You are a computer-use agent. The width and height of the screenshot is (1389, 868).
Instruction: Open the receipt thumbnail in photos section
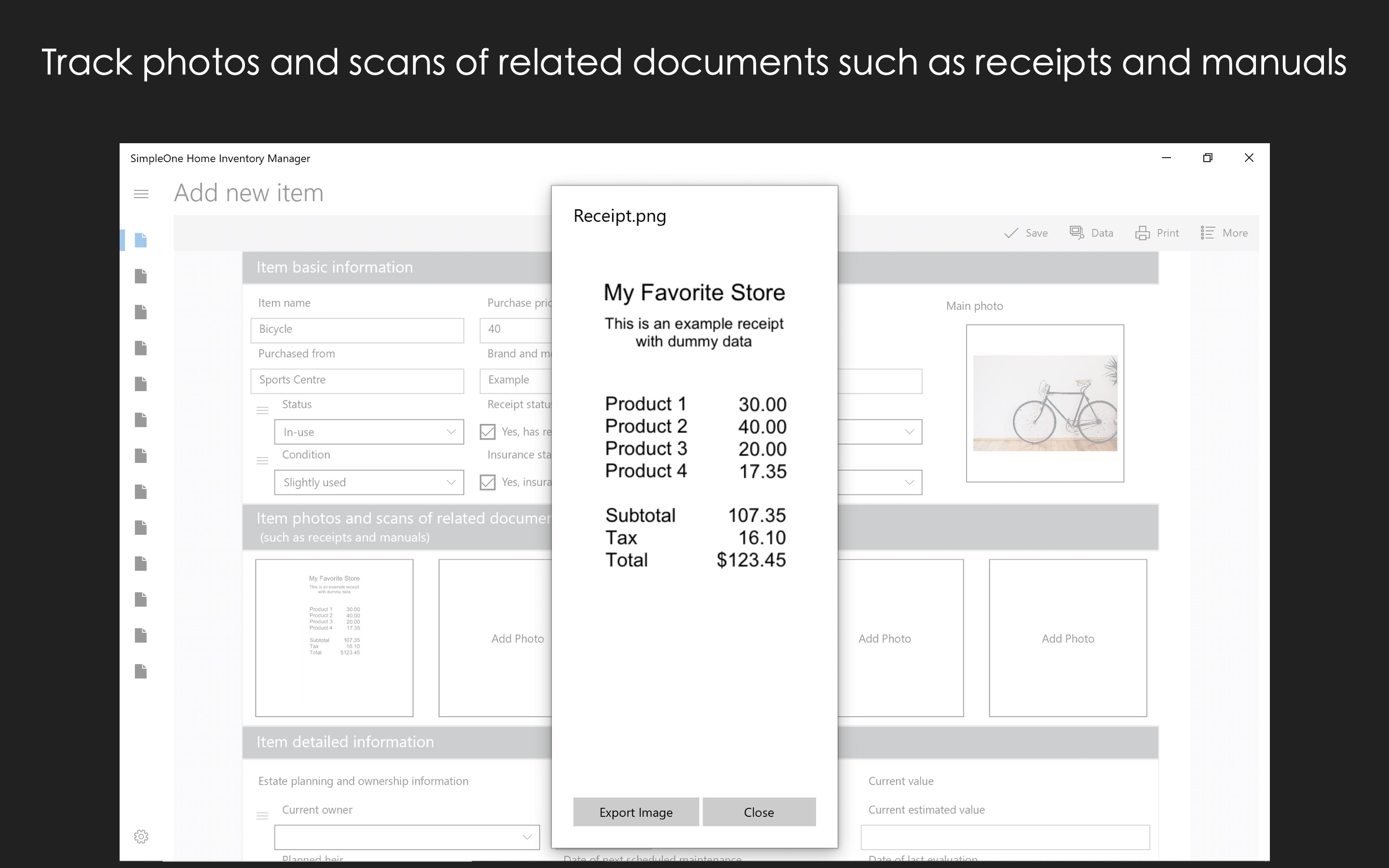(x=334, y=638)
